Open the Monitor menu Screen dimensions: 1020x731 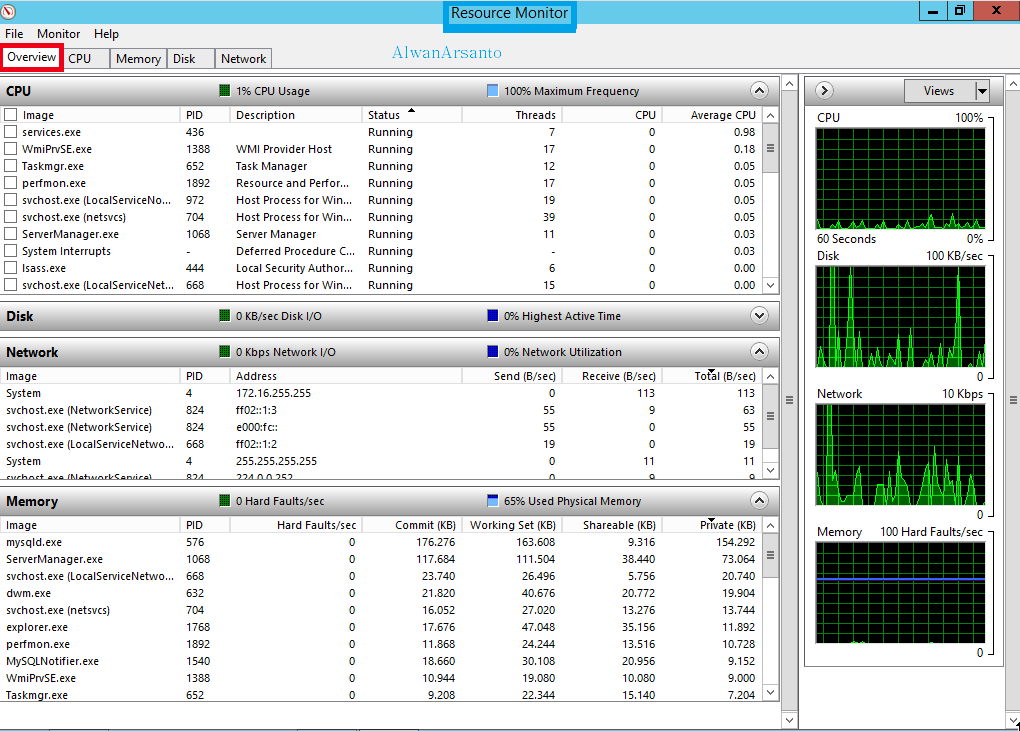(58, 33)
